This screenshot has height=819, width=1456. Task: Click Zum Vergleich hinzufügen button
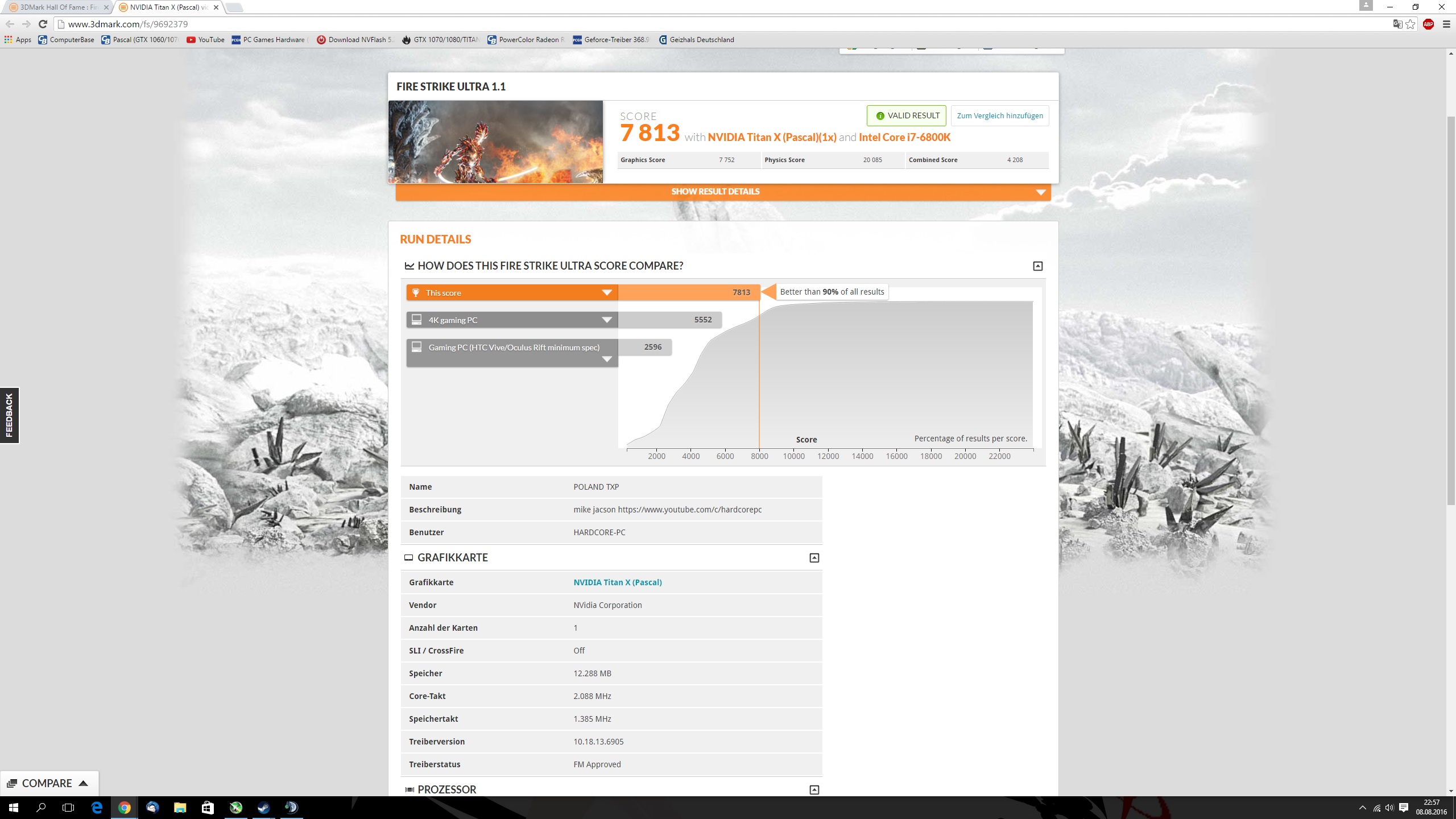(999, 115)
